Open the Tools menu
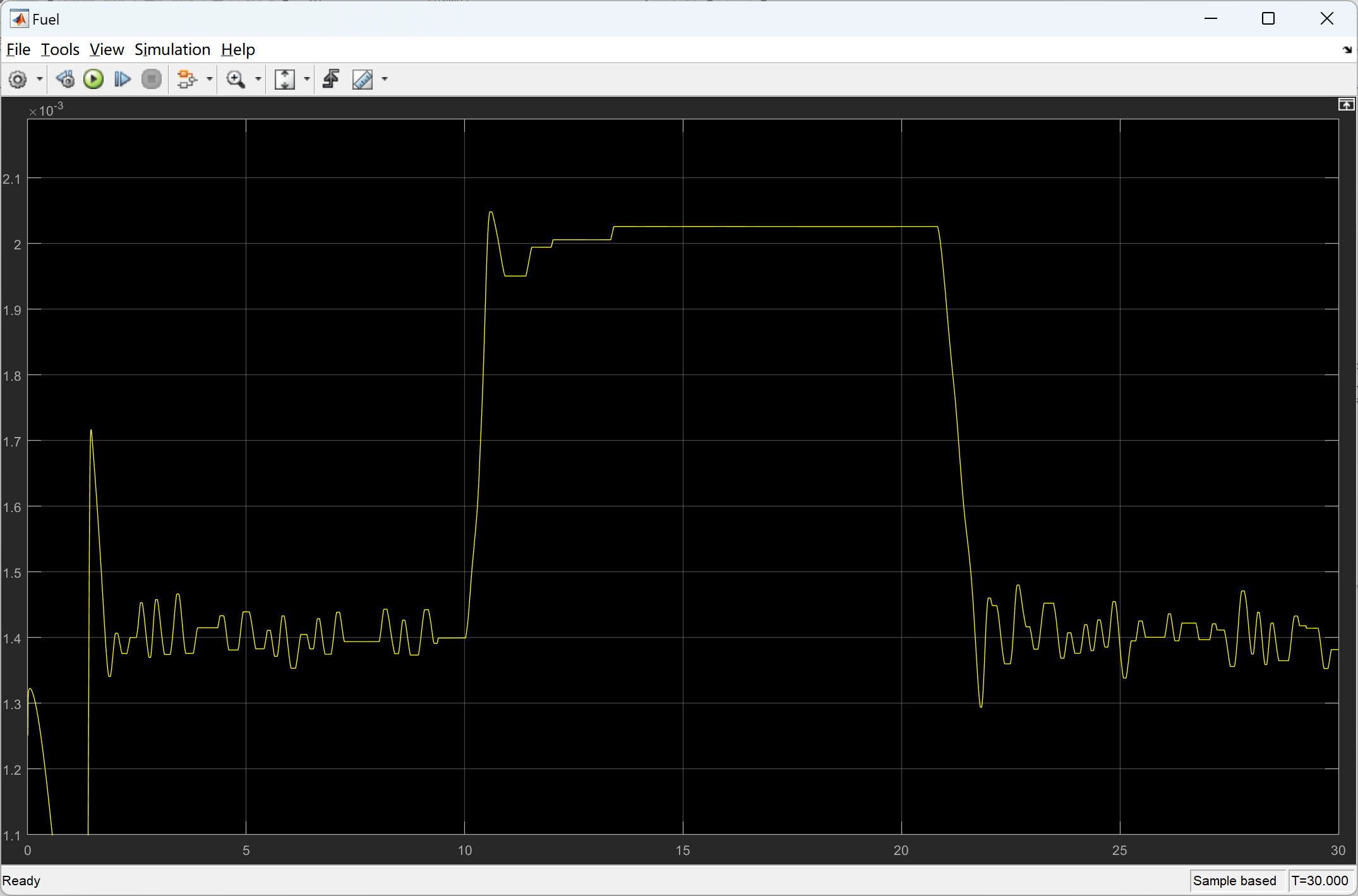This screenshot has width=1358, height=896. tap(60, 49)
